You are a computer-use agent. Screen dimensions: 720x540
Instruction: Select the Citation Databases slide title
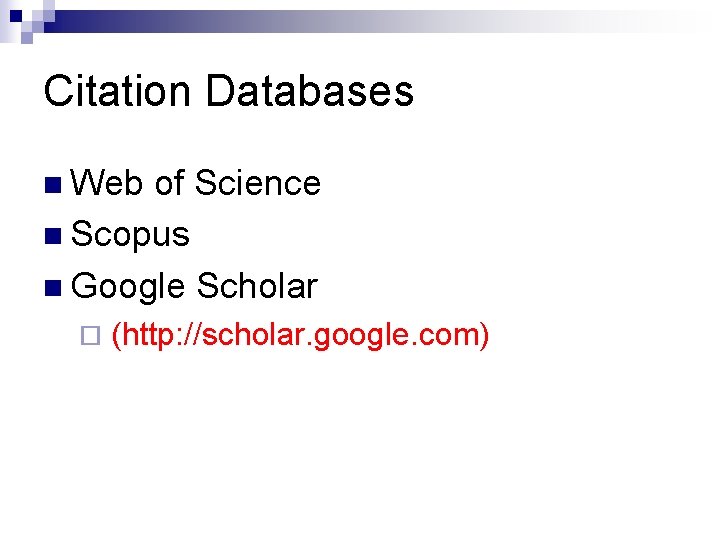(x=228, y=91)
